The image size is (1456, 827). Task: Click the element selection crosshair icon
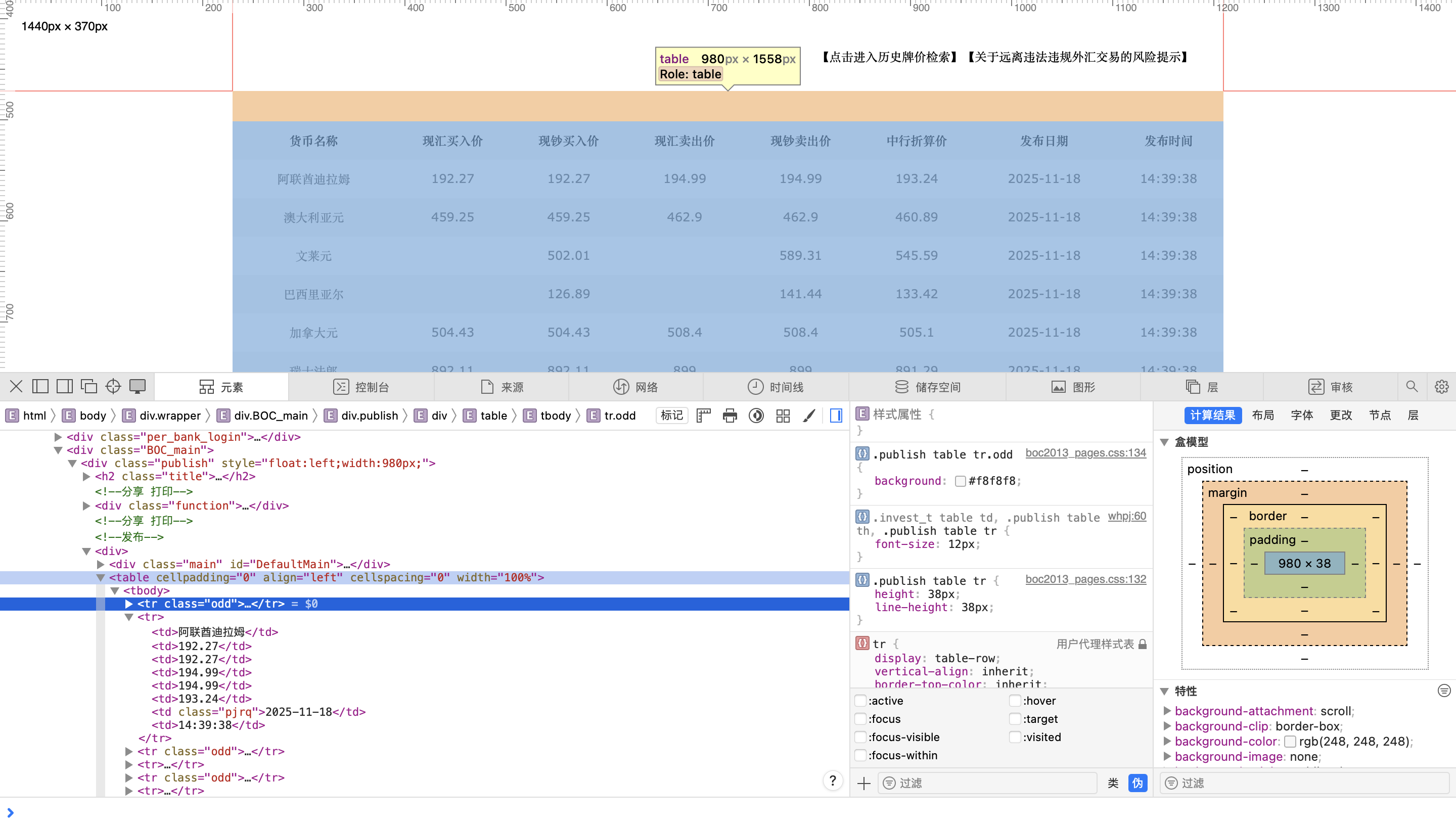pos(113,387)
